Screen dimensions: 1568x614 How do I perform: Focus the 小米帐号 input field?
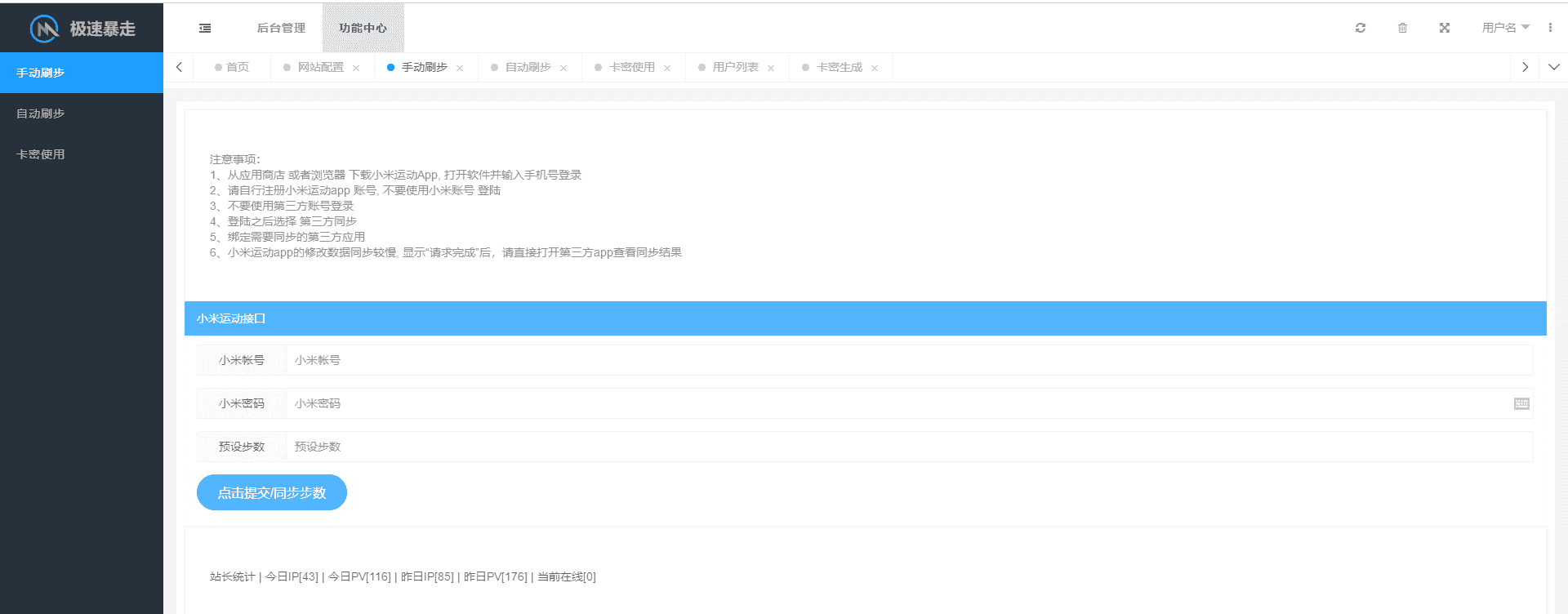[x=909, y=360]
